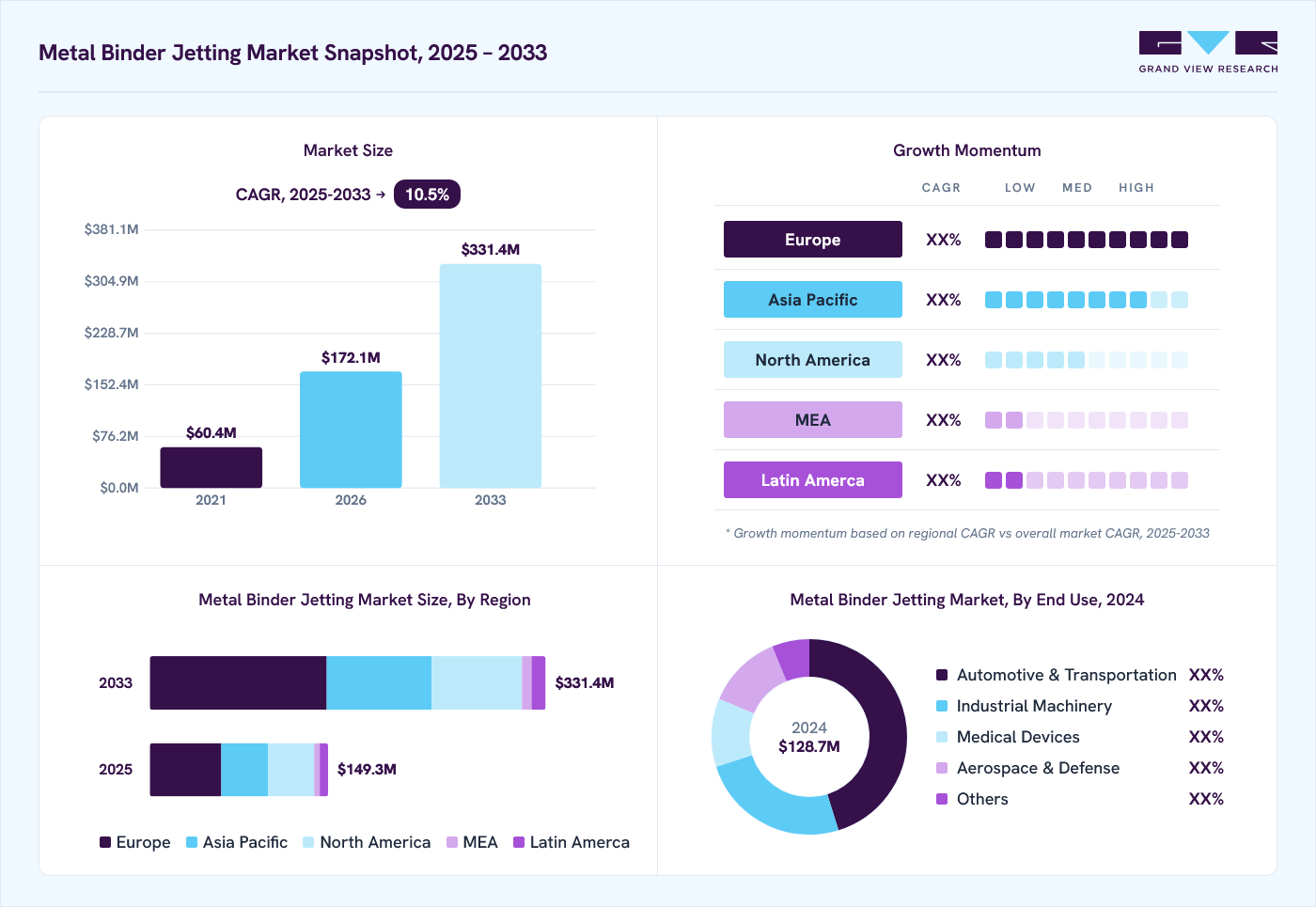1316x907 pixels.
Task: Click the Europe pill in Growth Momentum
Action: click(813, 240)
